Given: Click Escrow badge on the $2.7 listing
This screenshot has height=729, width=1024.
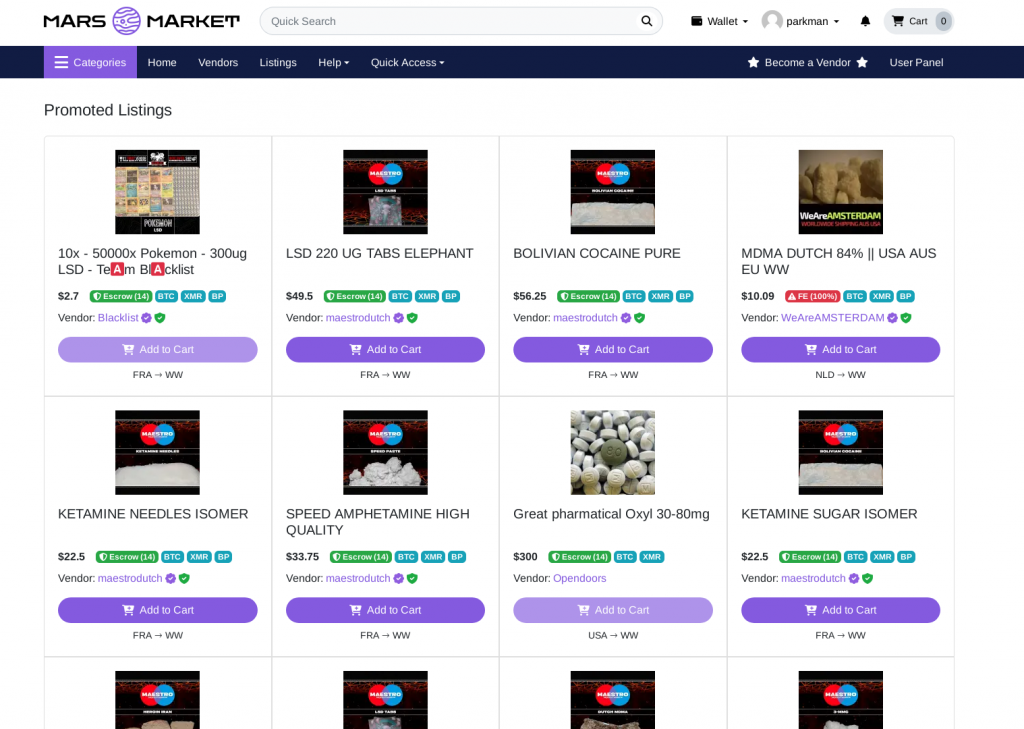Looking at the screenshot, I should click(121, 296).
